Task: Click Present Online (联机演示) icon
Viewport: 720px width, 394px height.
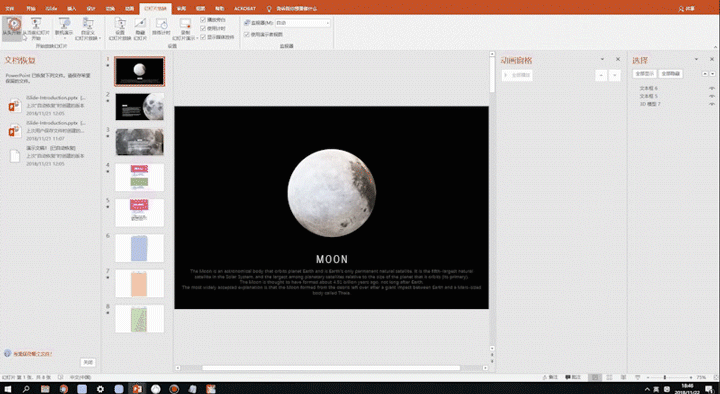Action: [x=64, y=23]
